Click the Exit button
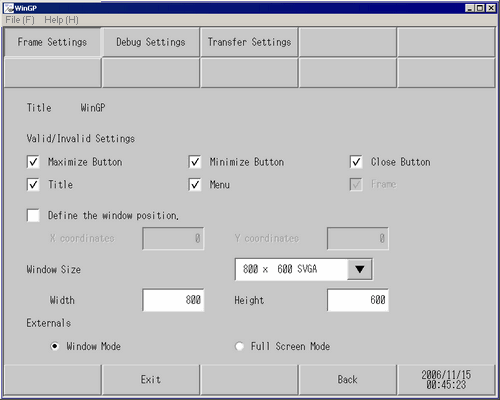Image resolution: width=500 pixels, height=400 pixels. pos(151,380)
